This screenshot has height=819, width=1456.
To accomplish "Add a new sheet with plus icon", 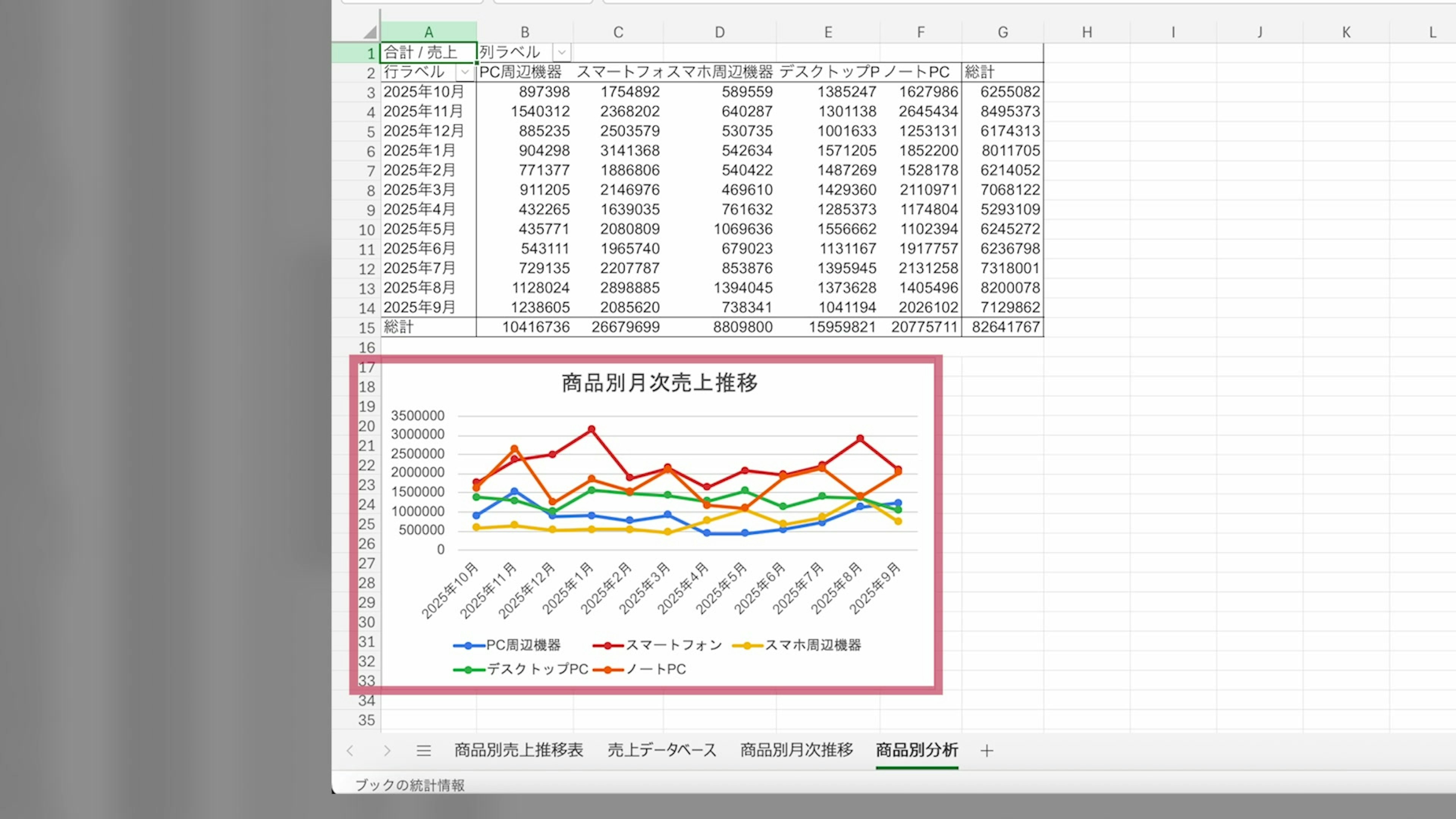I will pyautogui.click(x=987, y=751).
